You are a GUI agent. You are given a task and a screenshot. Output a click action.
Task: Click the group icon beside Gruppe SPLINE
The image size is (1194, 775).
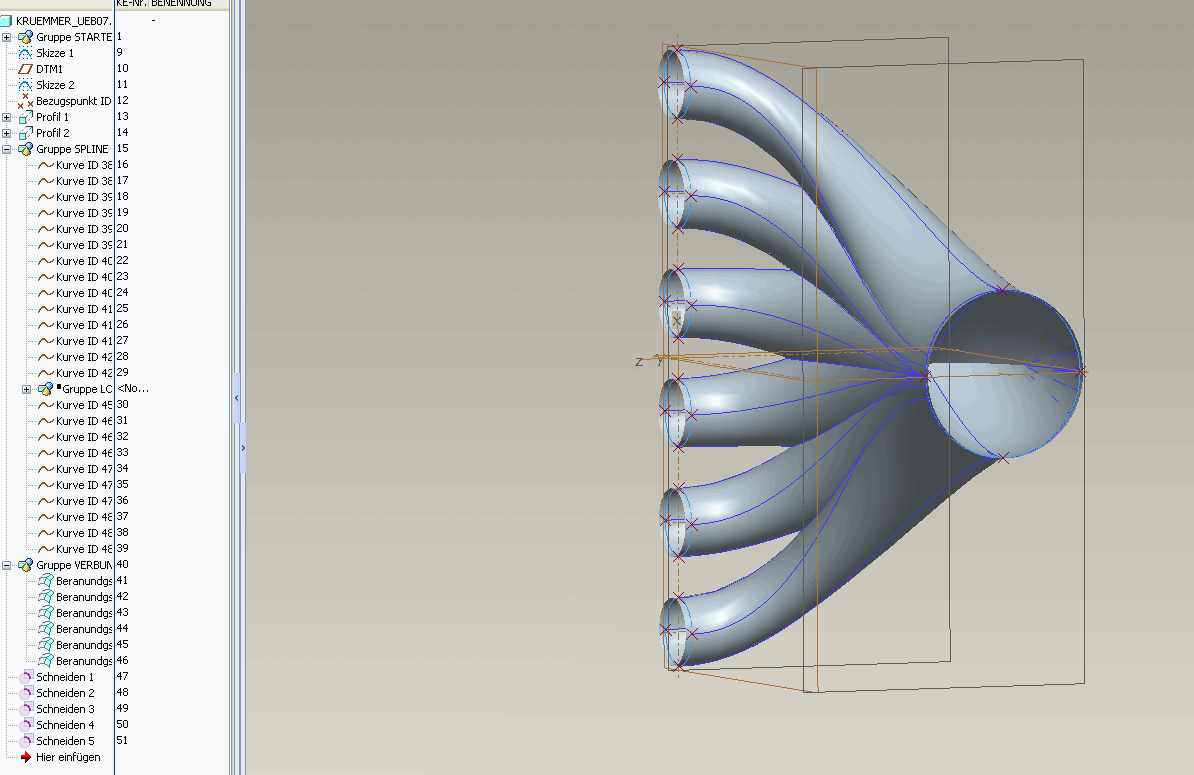[25, 149]
